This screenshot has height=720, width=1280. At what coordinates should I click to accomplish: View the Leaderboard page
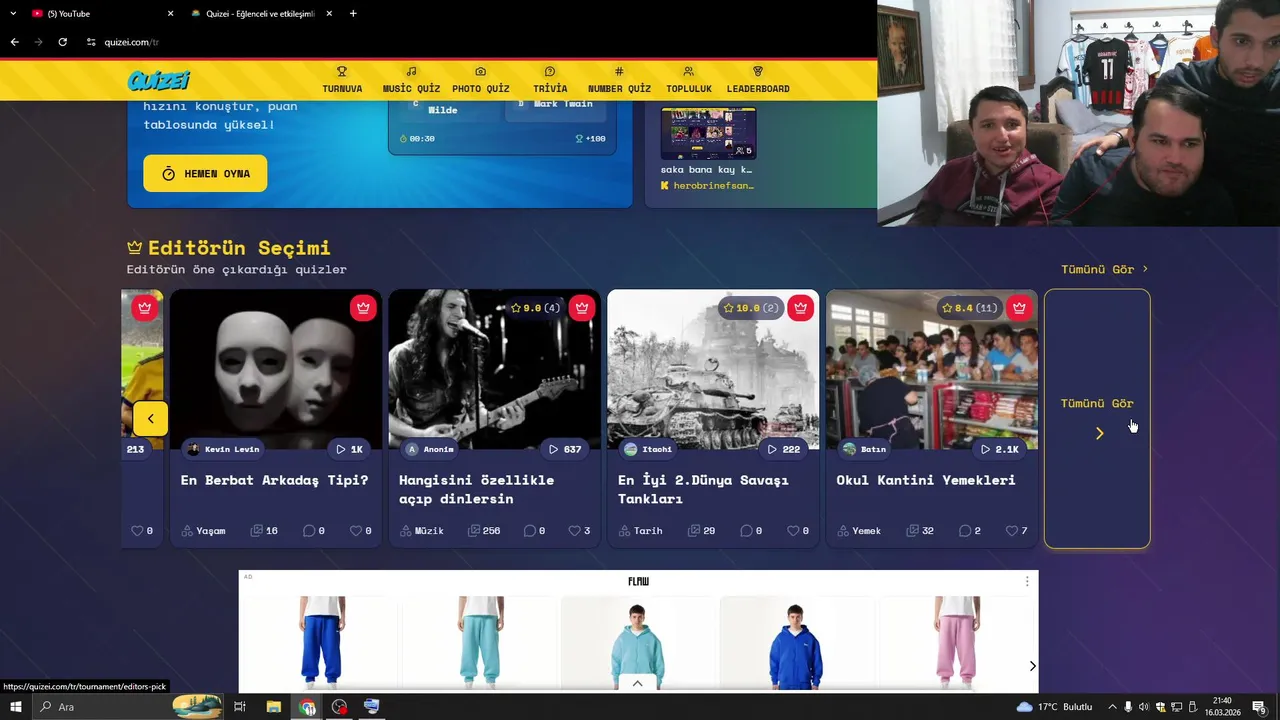point(758,80)
